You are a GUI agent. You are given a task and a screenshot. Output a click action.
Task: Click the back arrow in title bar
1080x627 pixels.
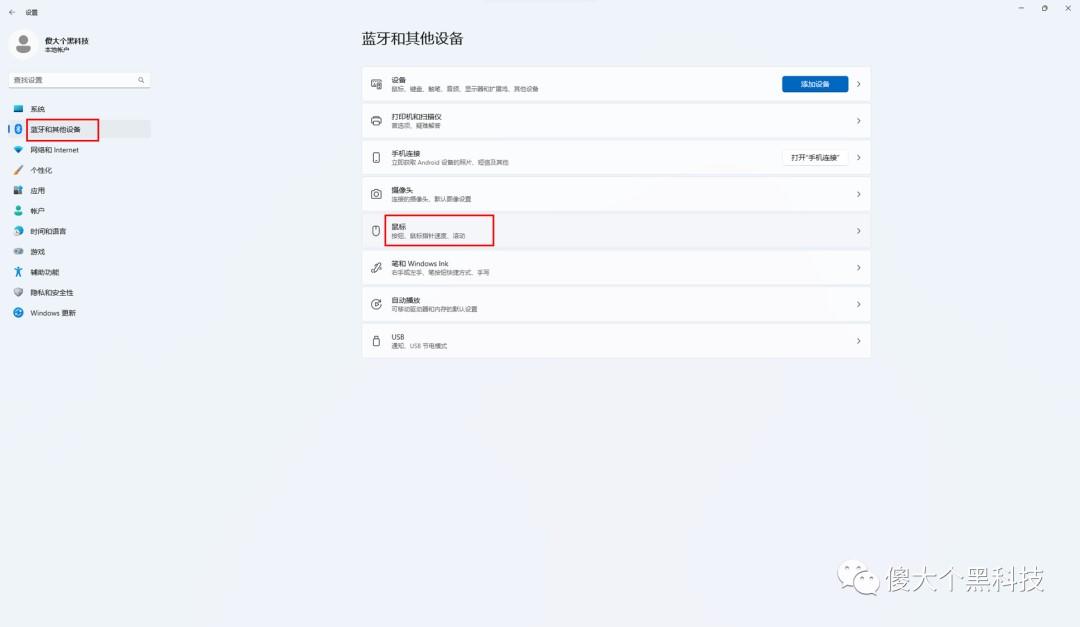[12, 12]
